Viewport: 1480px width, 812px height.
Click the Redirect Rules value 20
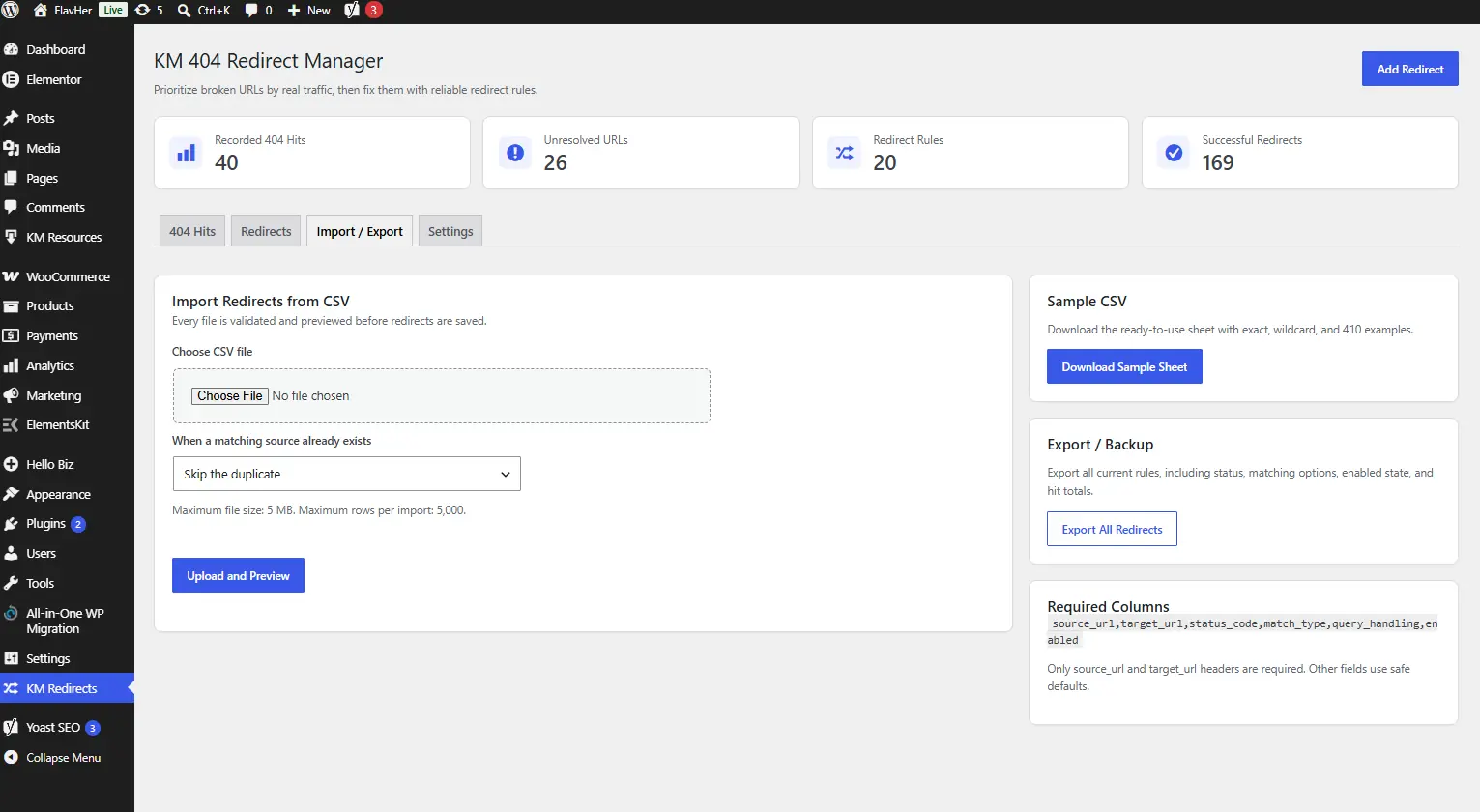pos(885,162)
